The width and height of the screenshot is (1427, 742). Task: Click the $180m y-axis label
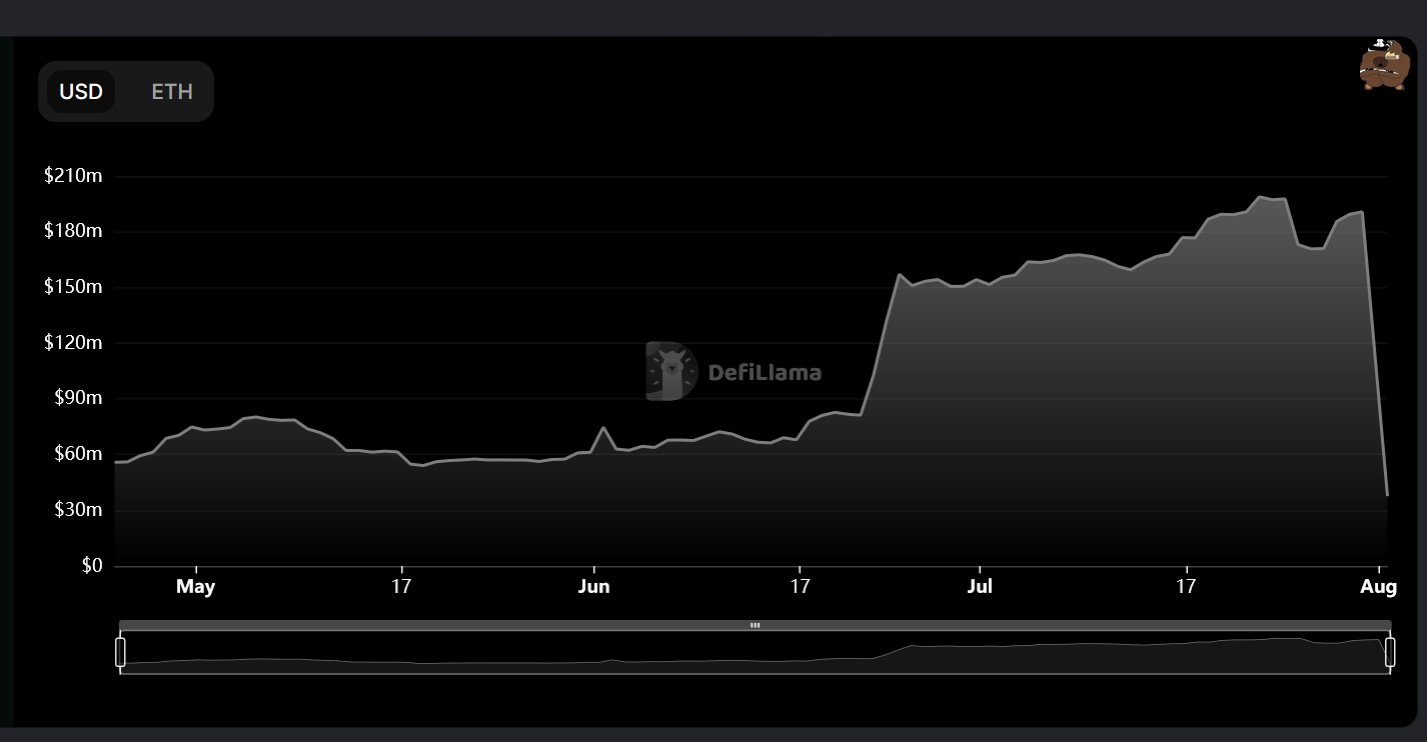[x=73, y=231]
